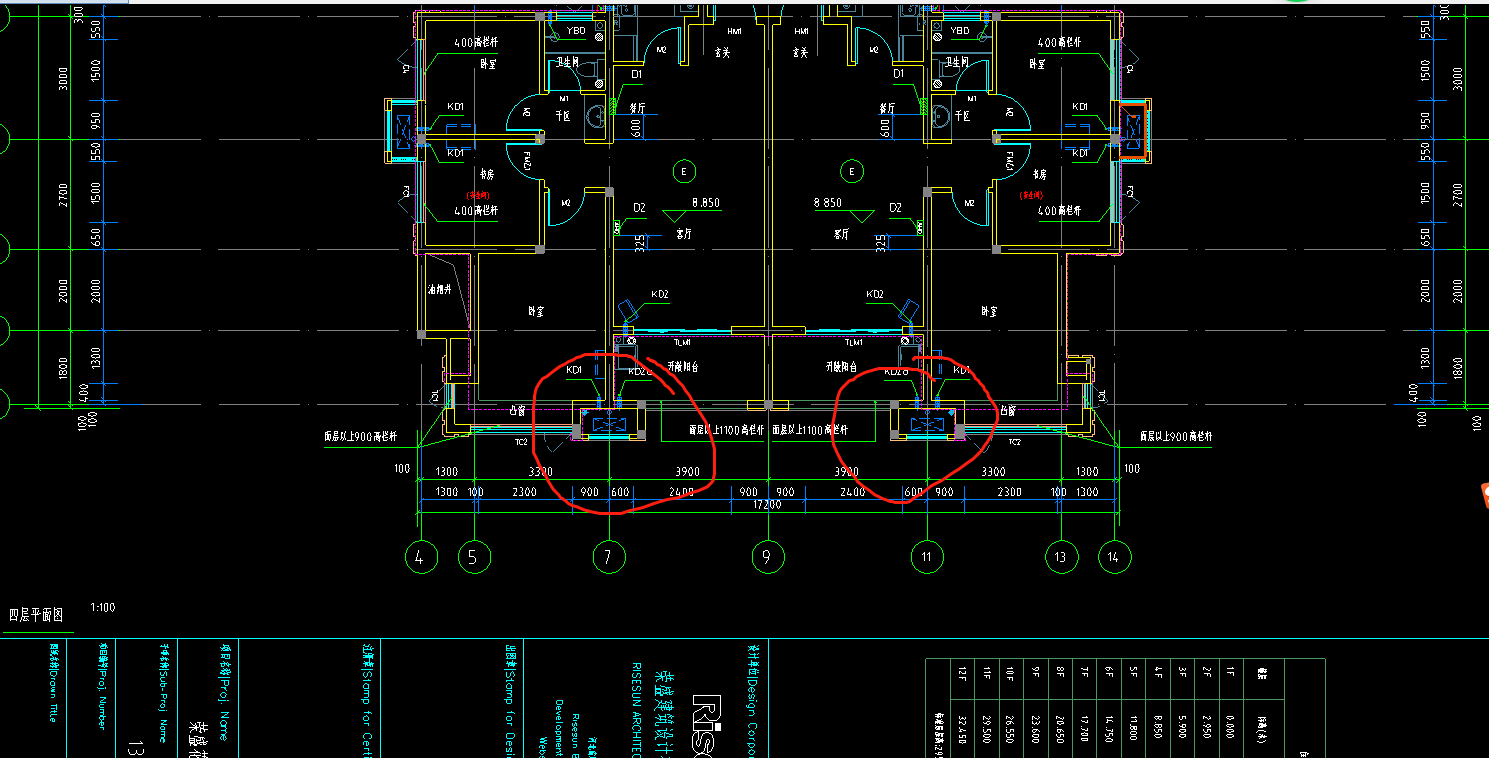
Task: Click the 17200 overall dimension text
Action: tap(767, 506)
